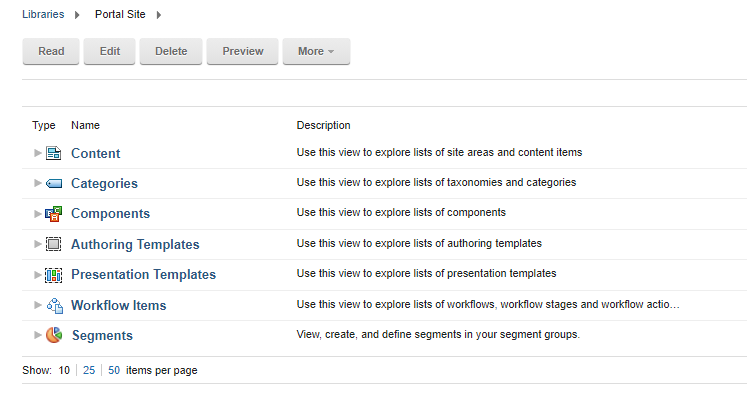747x394 pixels.
Task: Click the Presentation Templates icon
Action: (53, 275)
